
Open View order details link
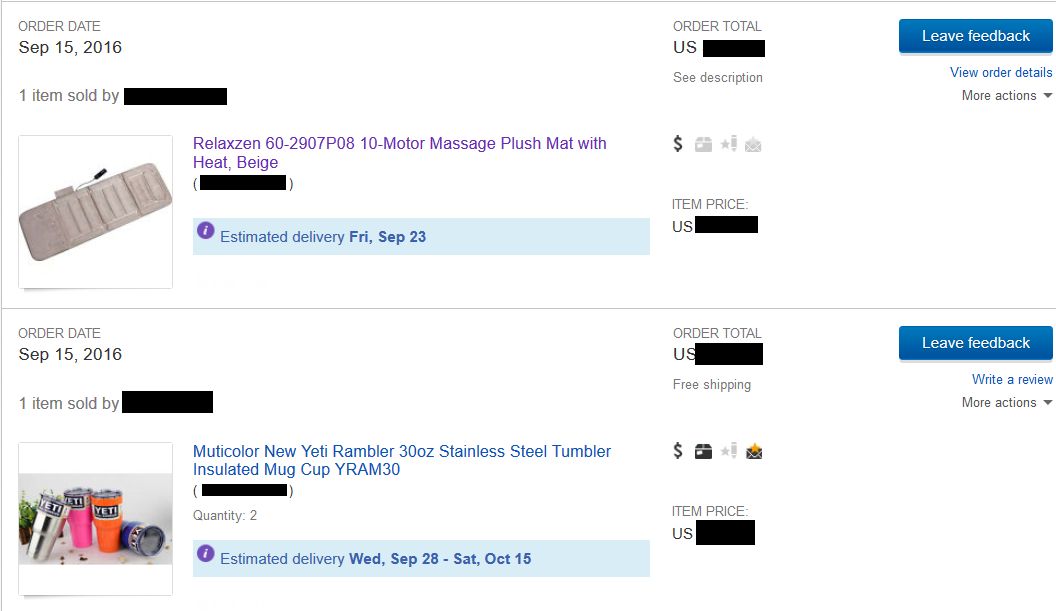(x=1000, y=72)
